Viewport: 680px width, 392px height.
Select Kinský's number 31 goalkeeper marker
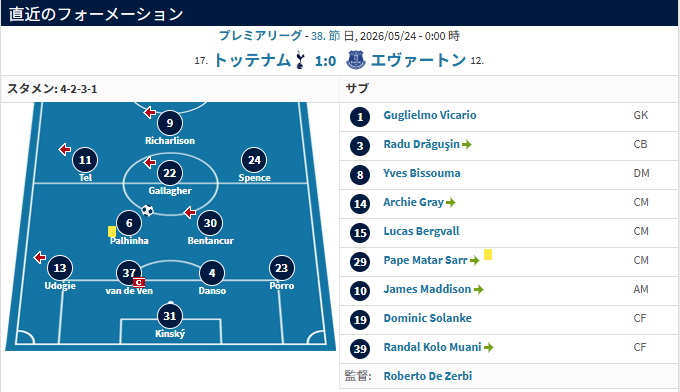pyautogui.click(x=170, y=316)
